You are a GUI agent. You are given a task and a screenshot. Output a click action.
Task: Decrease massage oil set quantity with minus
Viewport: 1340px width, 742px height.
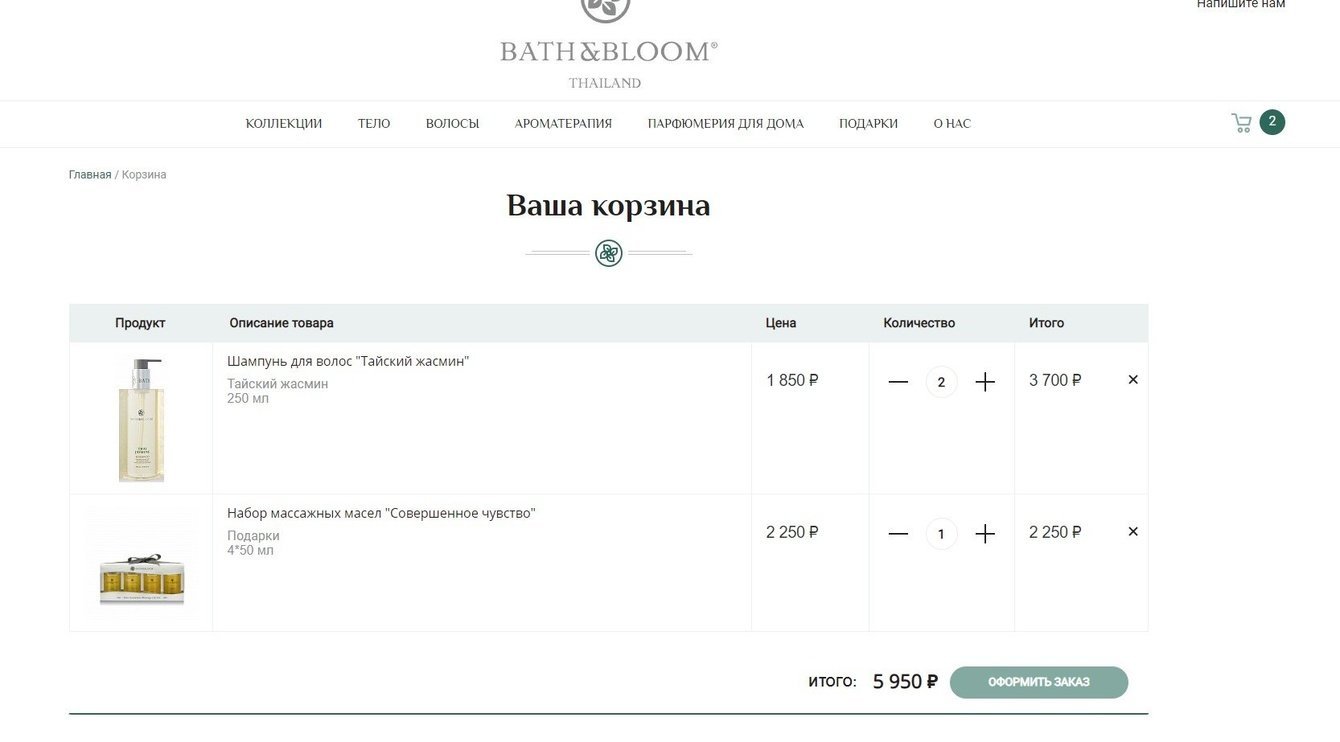pyautogui.click(x=898, y=534)
